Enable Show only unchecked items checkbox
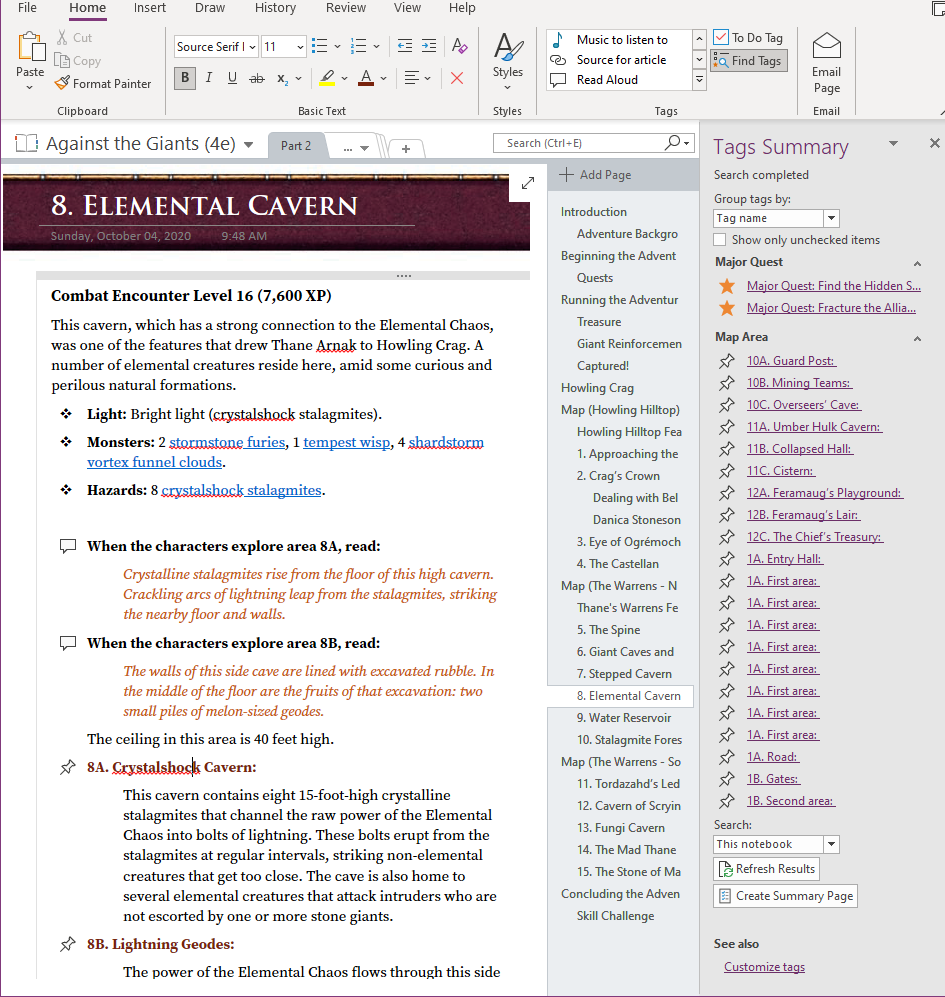The width and height of the screenshot is (945, 997). 720,240
